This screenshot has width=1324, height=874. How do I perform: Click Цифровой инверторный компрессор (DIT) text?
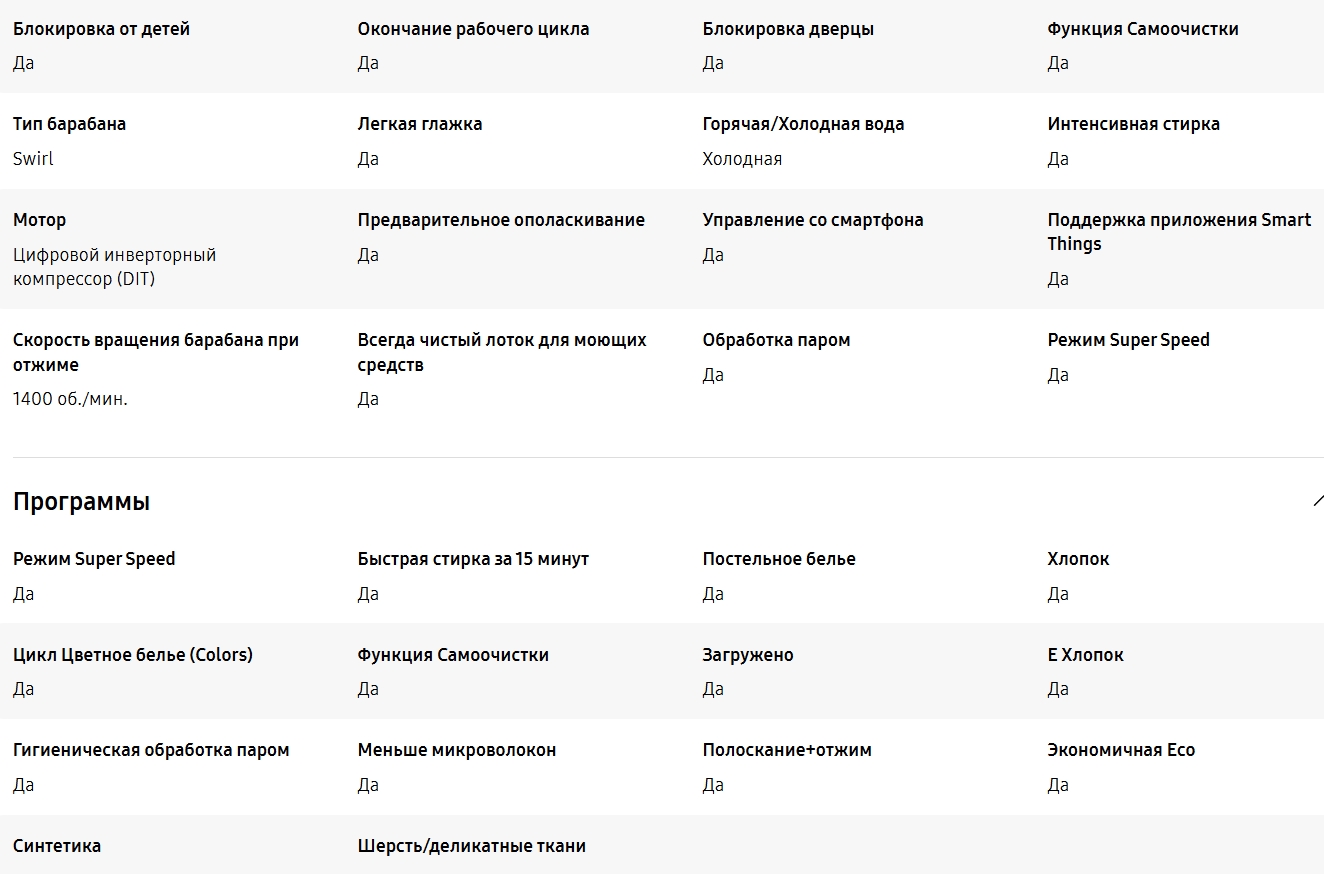coord(114,267)
